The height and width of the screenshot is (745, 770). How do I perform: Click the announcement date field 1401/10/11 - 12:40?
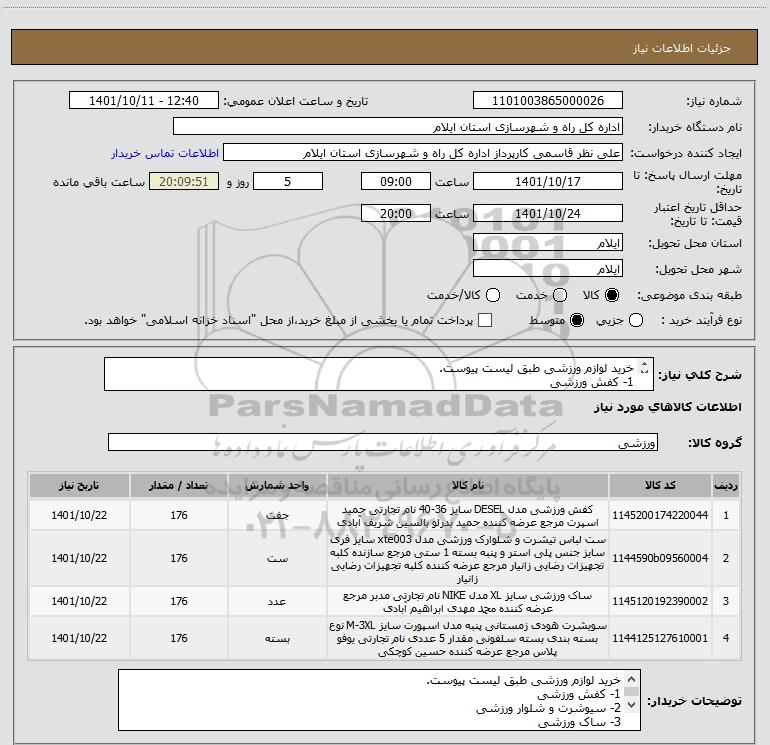144,101
